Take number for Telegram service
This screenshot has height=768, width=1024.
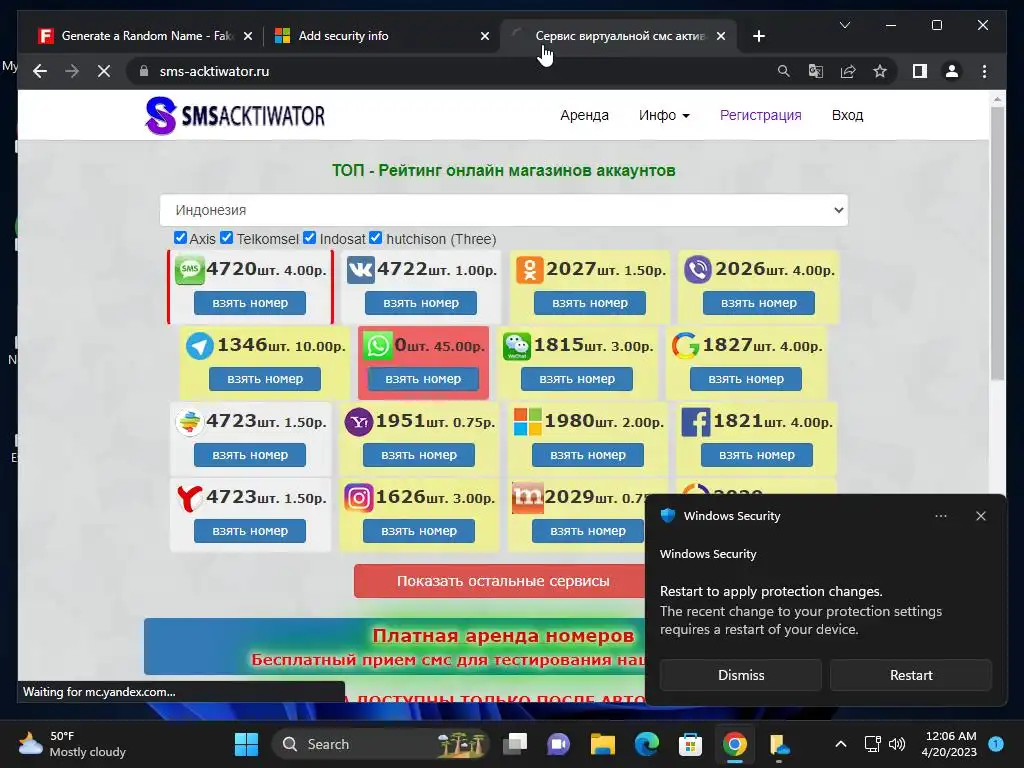tap(265, 379)
